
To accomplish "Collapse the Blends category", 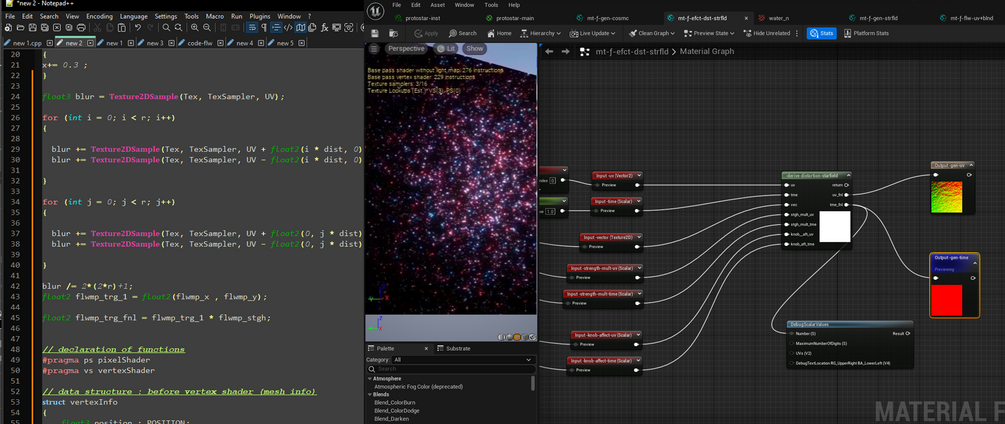I will tap(369, 395).
